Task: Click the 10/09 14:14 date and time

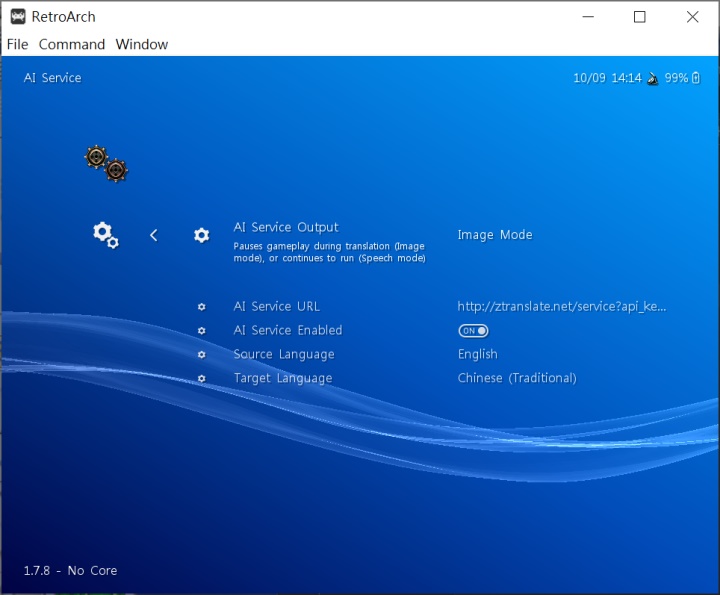Action: click(x=607, y=78)
